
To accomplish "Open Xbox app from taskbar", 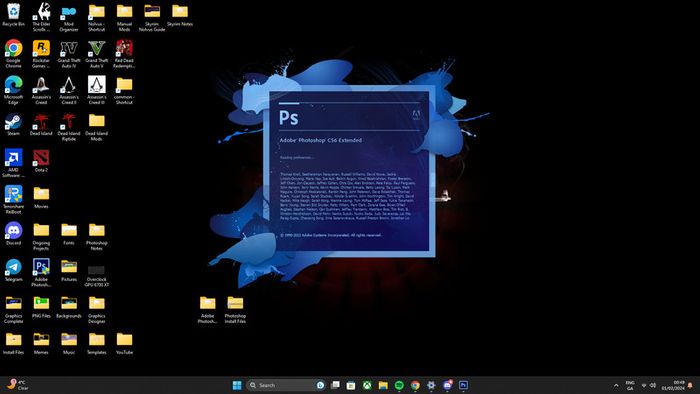I will (x=367, y=385).
